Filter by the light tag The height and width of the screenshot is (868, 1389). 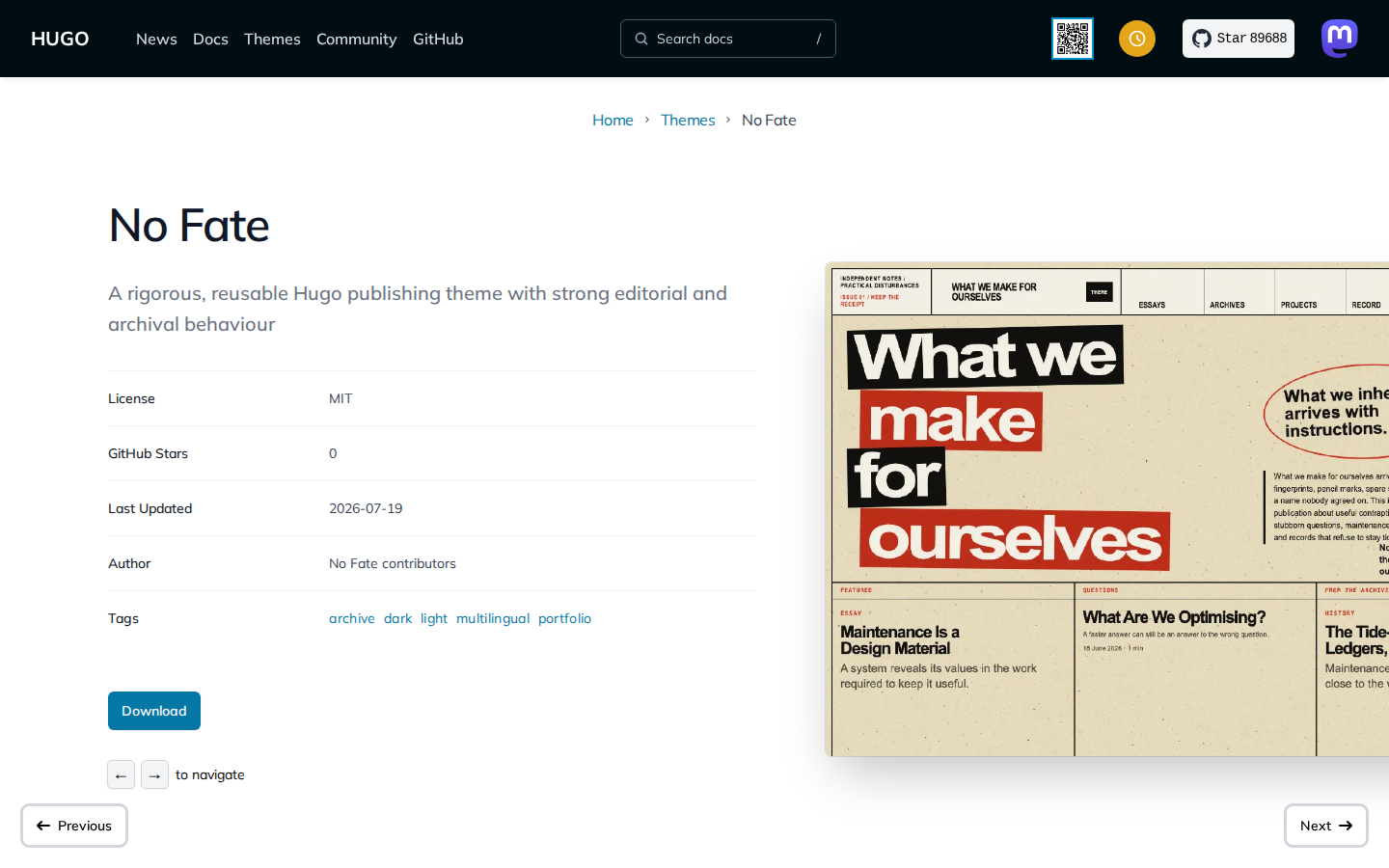coord(434,618)
